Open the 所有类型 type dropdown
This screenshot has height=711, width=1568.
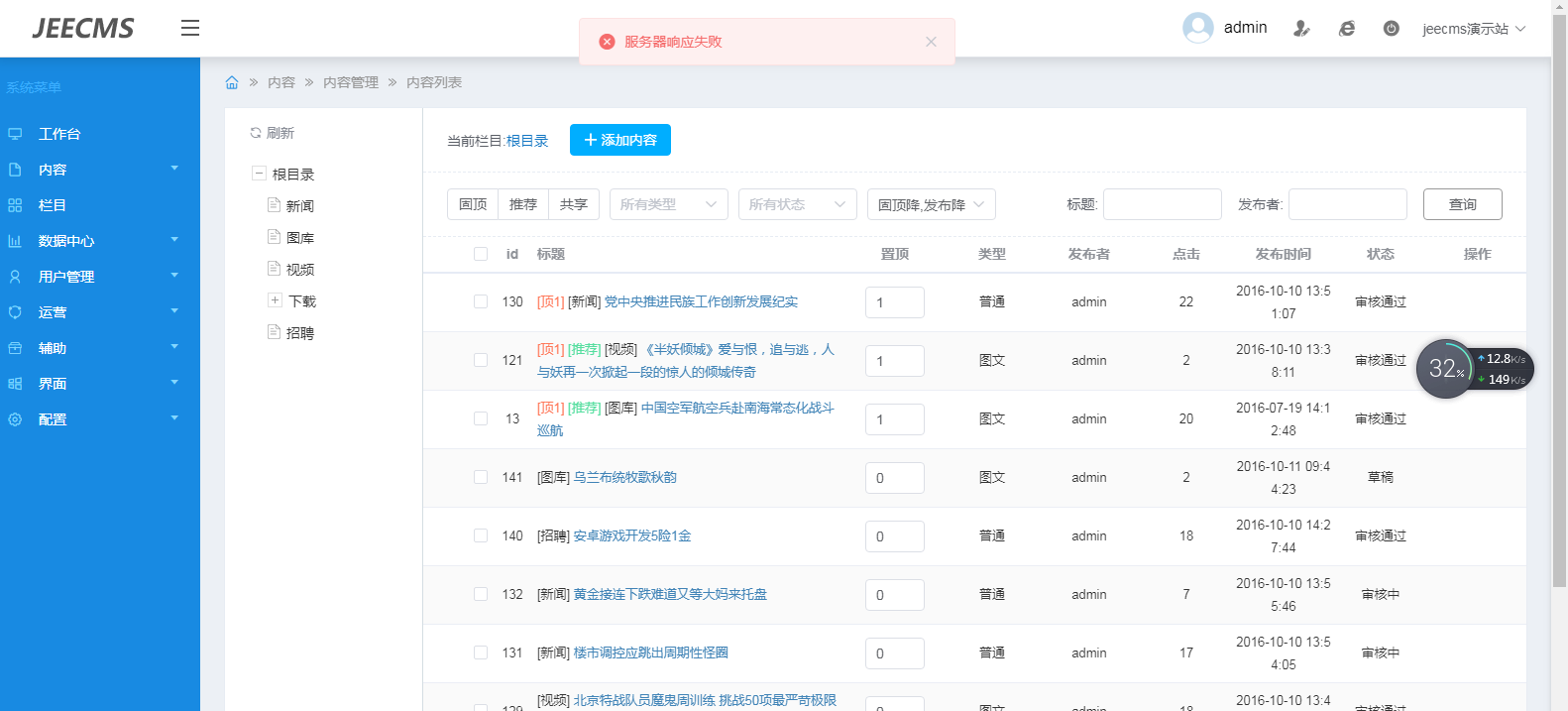[668, 204]
